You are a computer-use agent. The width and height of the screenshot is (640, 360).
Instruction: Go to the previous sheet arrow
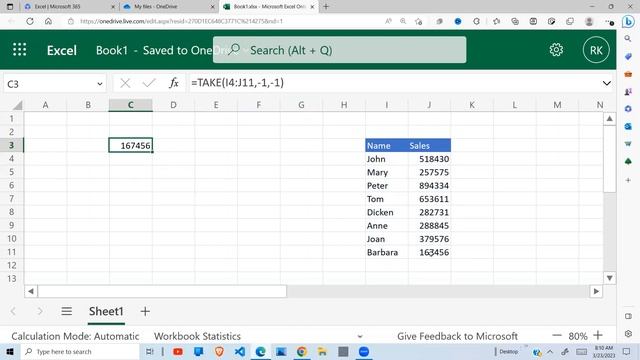point(13,311)
